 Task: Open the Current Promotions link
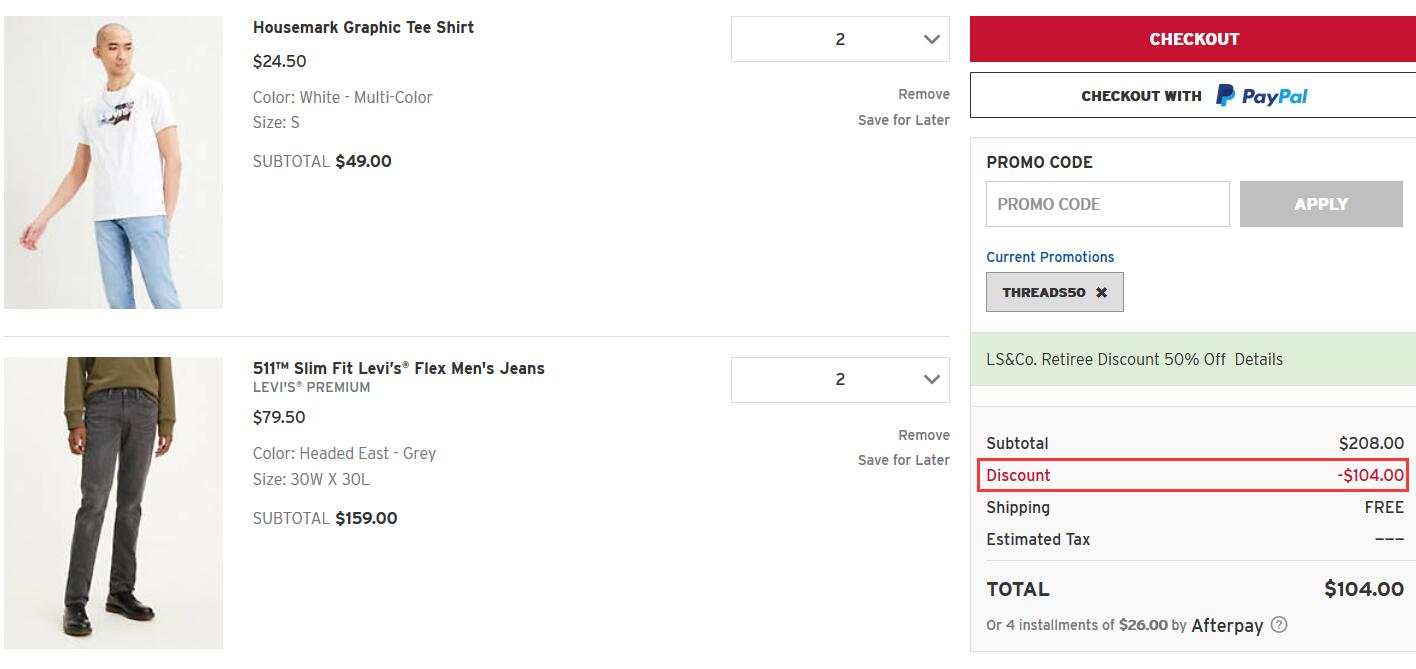click(1050, 257)
